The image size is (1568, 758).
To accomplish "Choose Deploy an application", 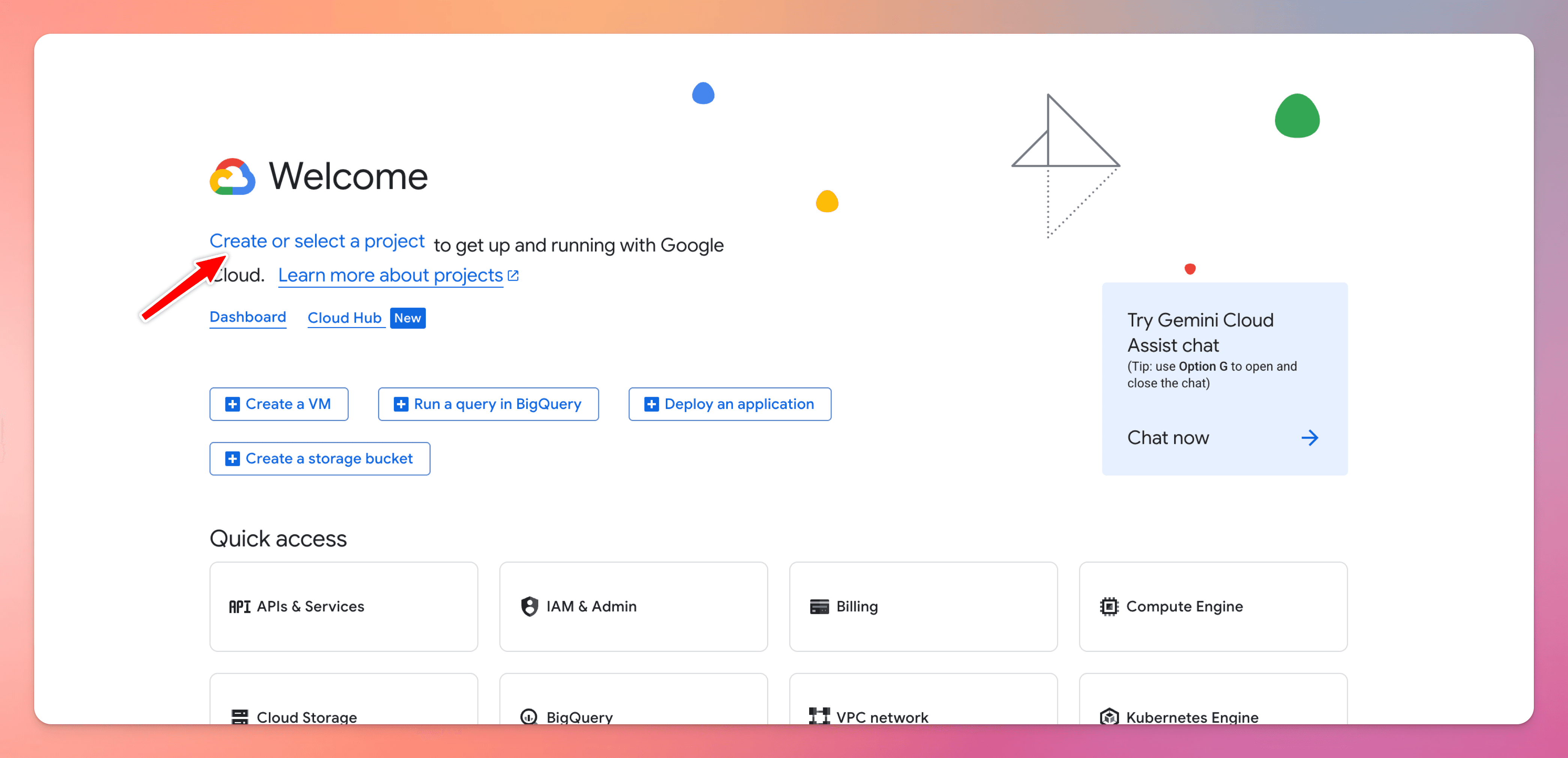I will click(x=730, y=404).
